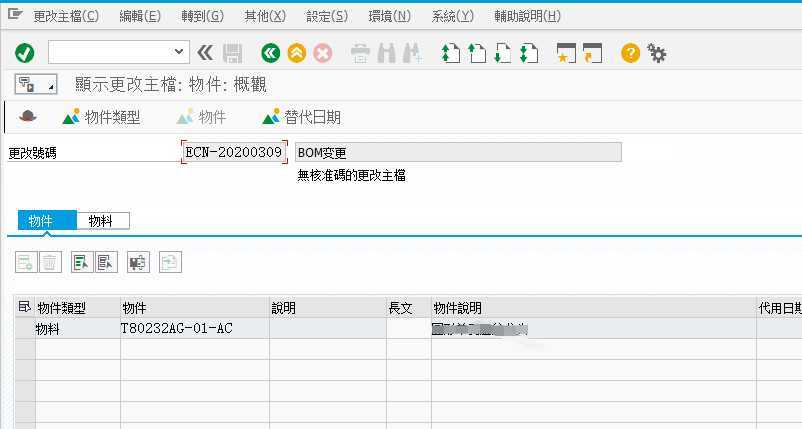Open the 環境(N) menu
This screenshot has height=429, width=802.
pos(390,16)
